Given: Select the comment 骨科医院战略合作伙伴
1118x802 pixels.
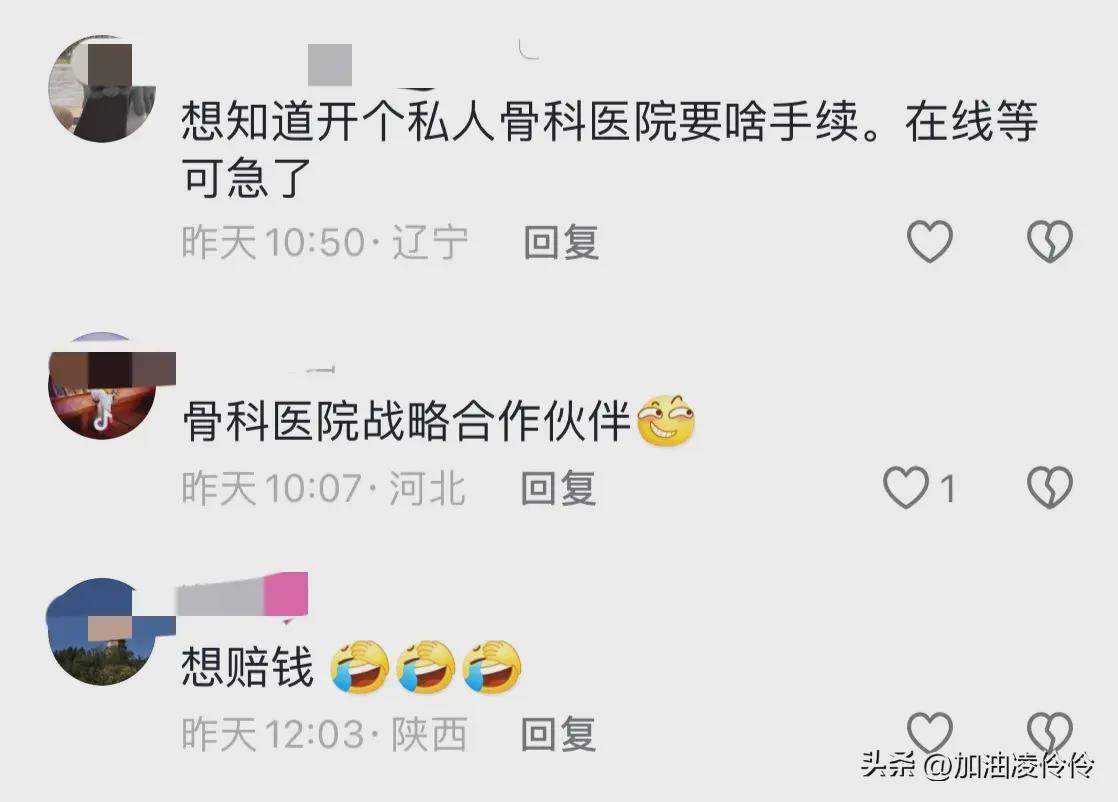Looking at the screenshot, I should [406, 421].
